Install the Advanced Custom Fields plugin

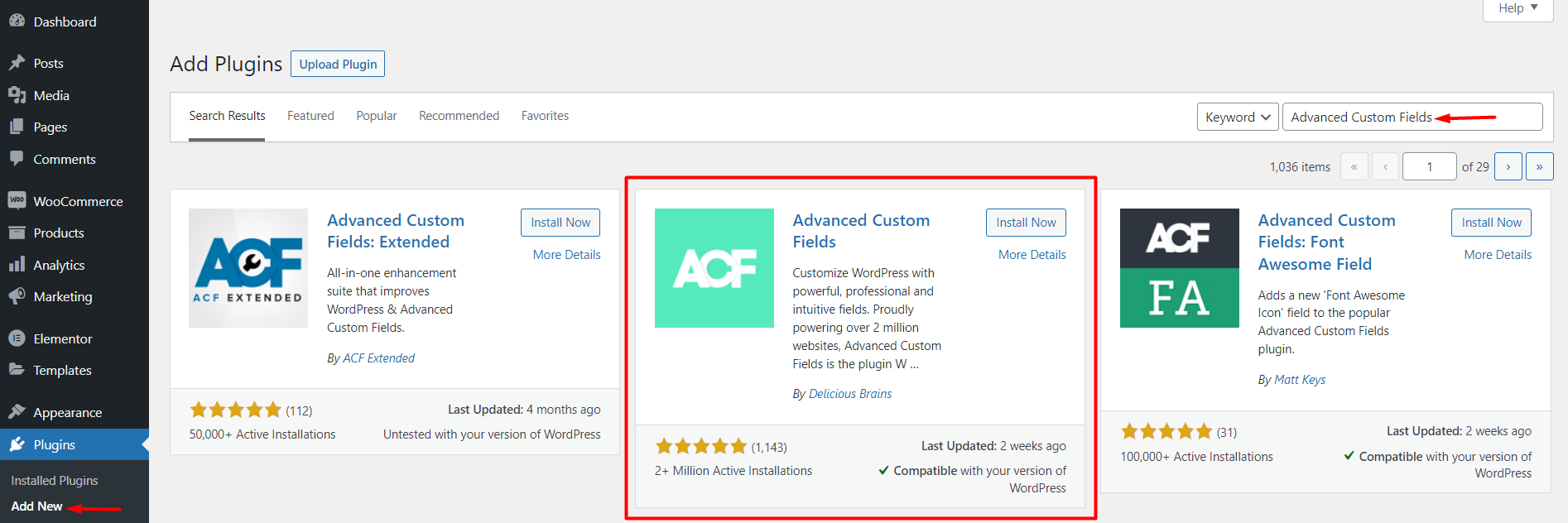pyautogui.click(x=1026, y=222)
